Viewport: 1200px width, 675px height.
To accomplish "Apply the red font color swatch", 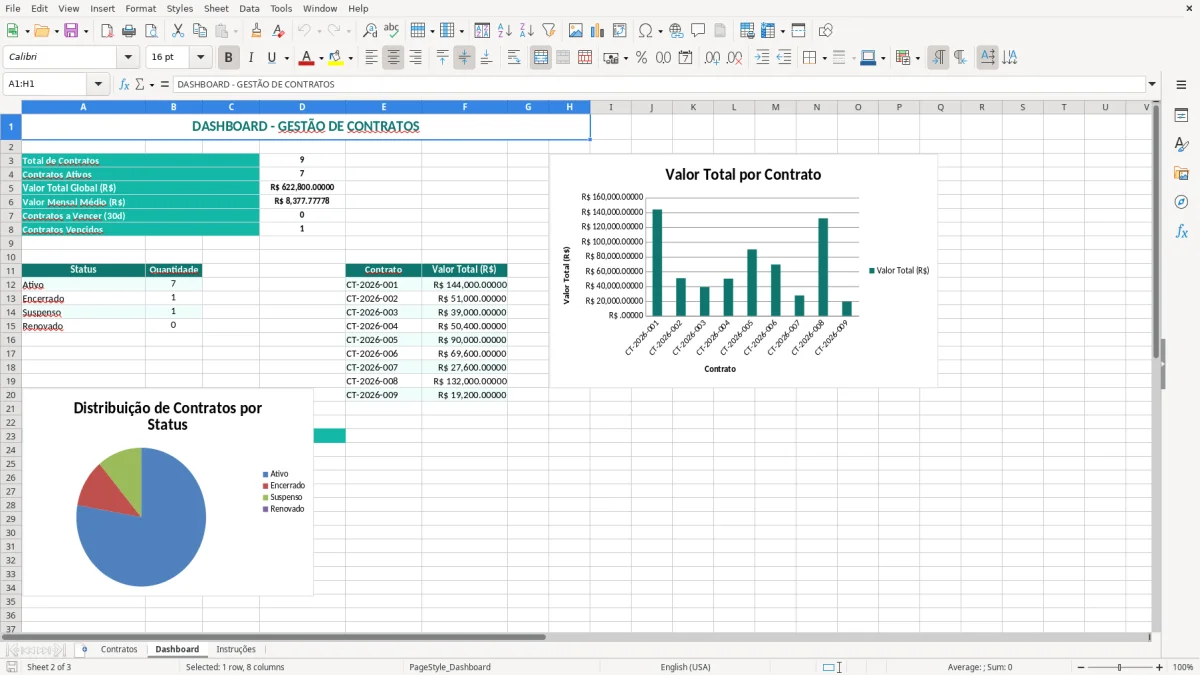I will tap(306, 58).
